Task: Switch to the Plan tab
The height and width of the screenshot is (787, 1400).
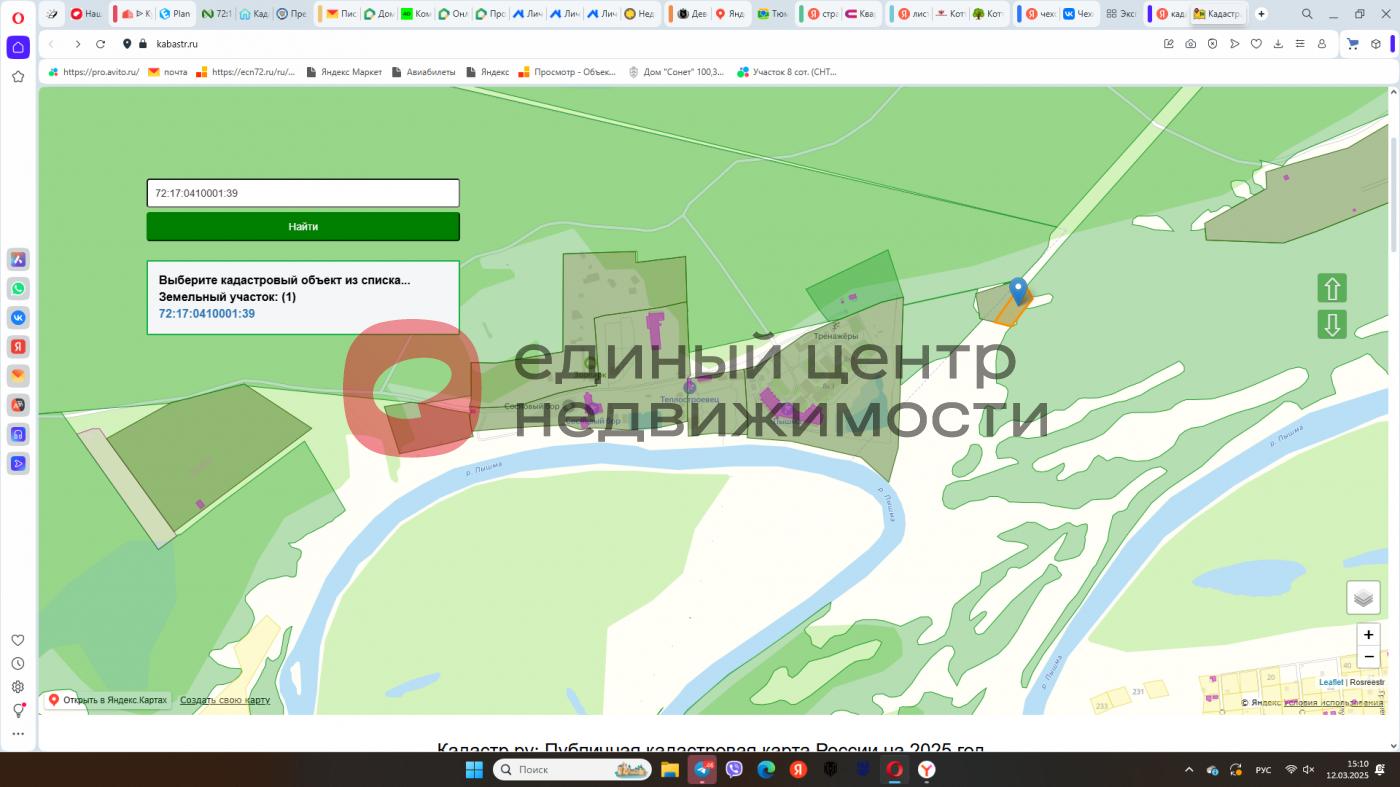Action: (174, 14)
